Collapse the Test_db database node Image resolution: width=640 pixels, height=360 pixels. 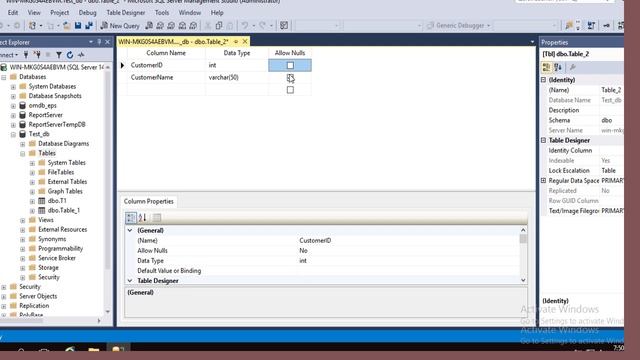[x=13, y=134]
